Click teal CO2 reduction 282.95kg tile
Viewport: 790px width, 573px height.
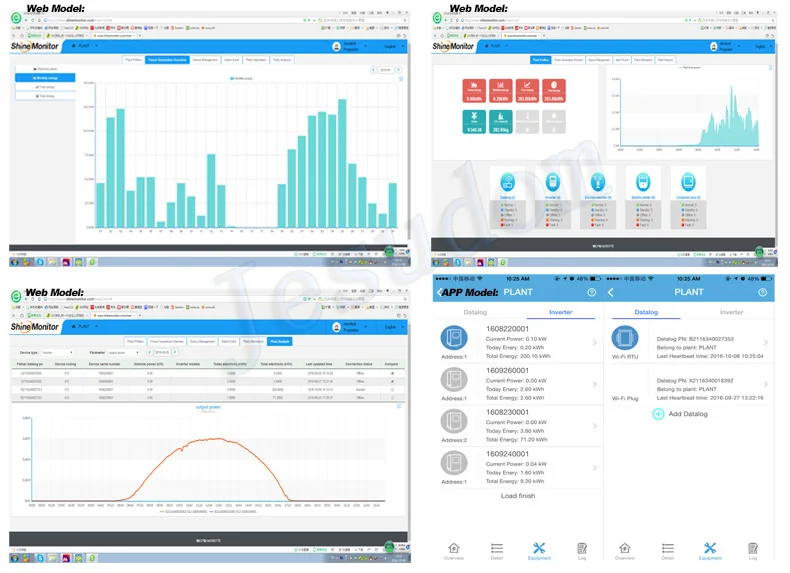tap(500, 122)
